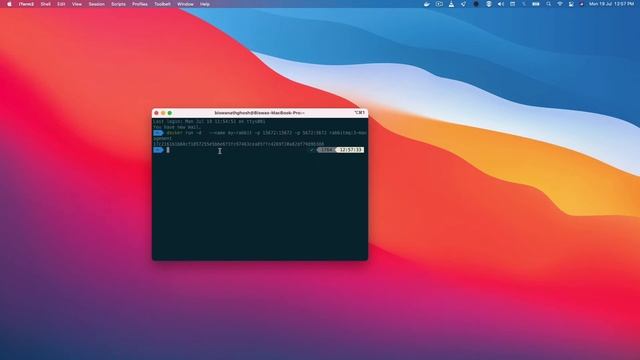Open the Wi-Fi status menu
The image size is (640, 360).
pyautogui.click(x=560, y=4)
